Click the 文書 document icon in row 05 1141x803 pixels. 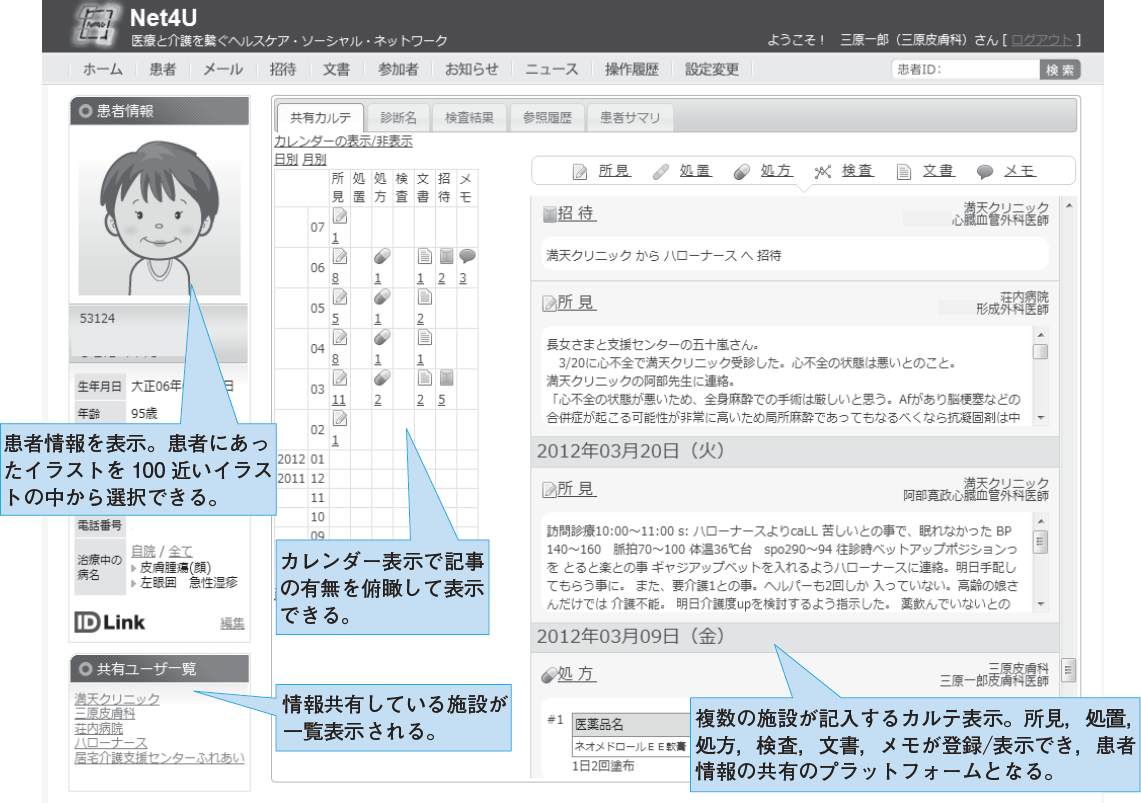[x=425, y=297]
